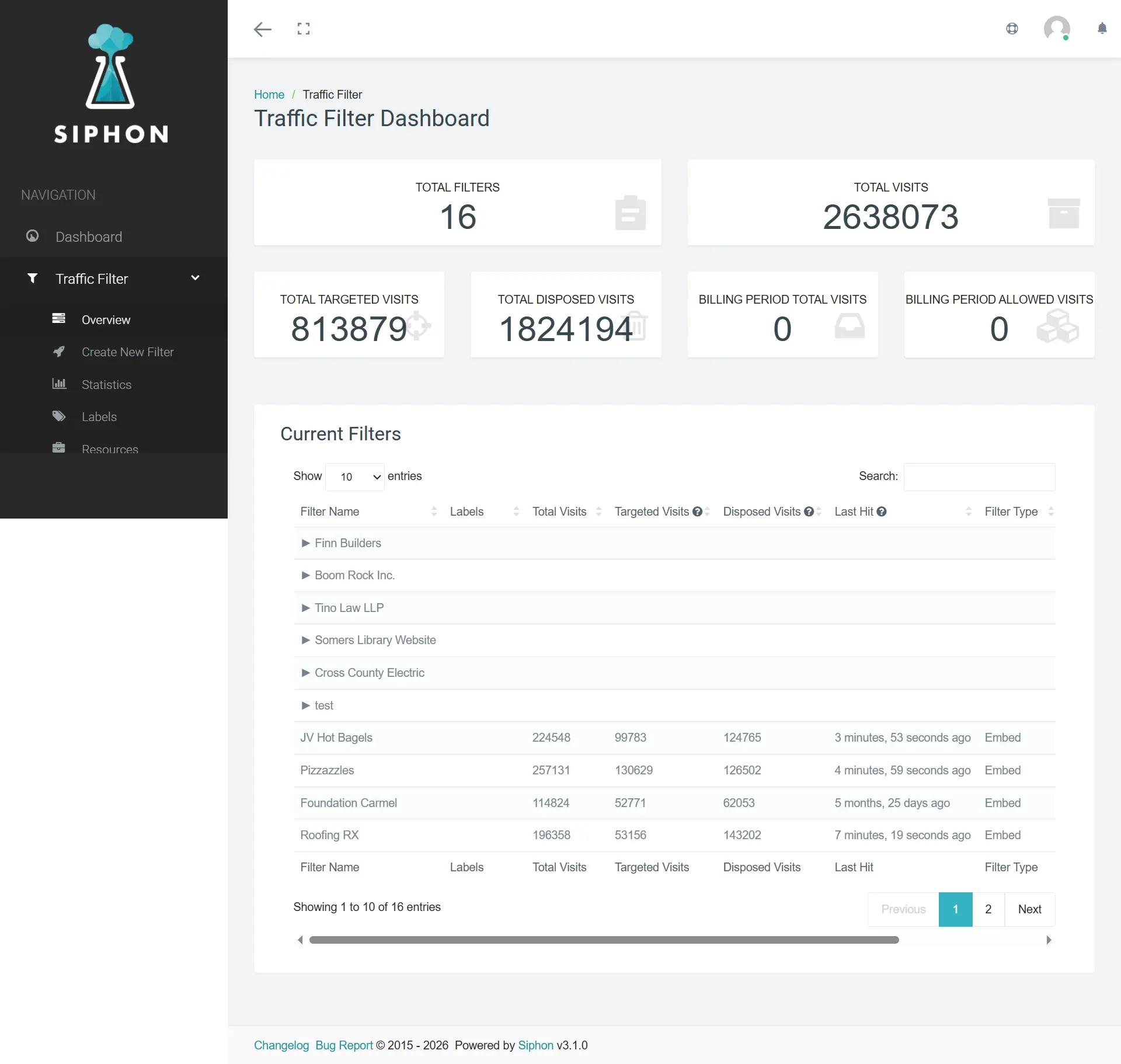Viewport: 1121px width, 1064px height.
Task: Open the Changelog link
Action: (x=281, y=1045)
